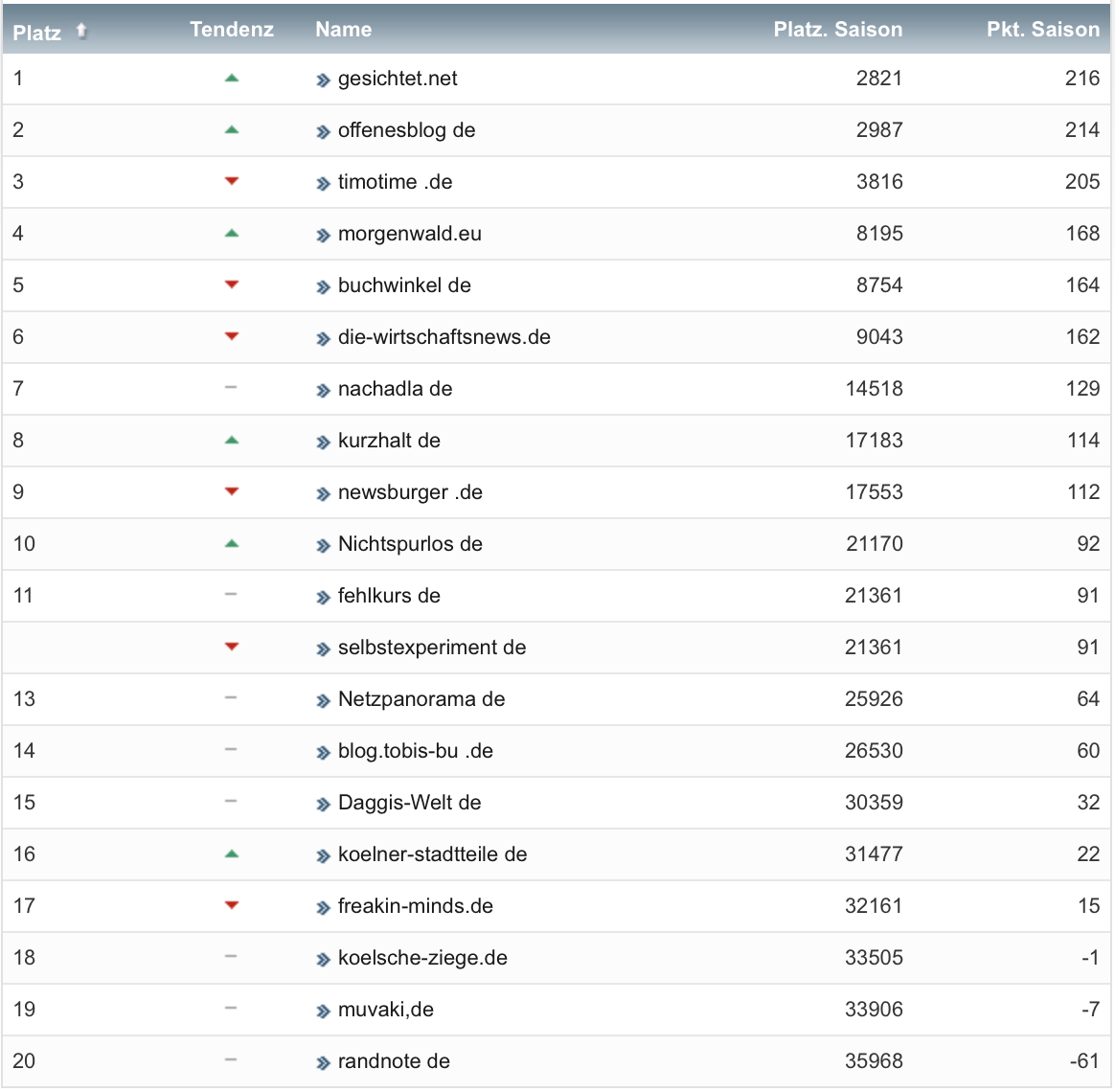Open the die-wirtschaftsnews.de link
The image size is (1115, 1092).
tap(444, 337)
